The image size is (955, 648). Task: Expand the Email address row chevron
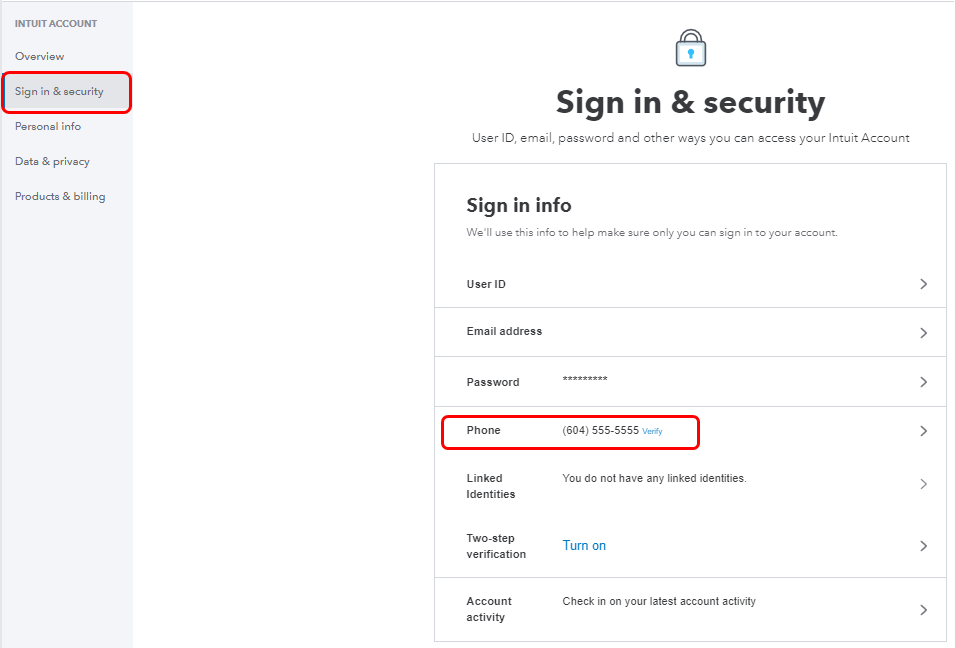(x=923, y=332)
